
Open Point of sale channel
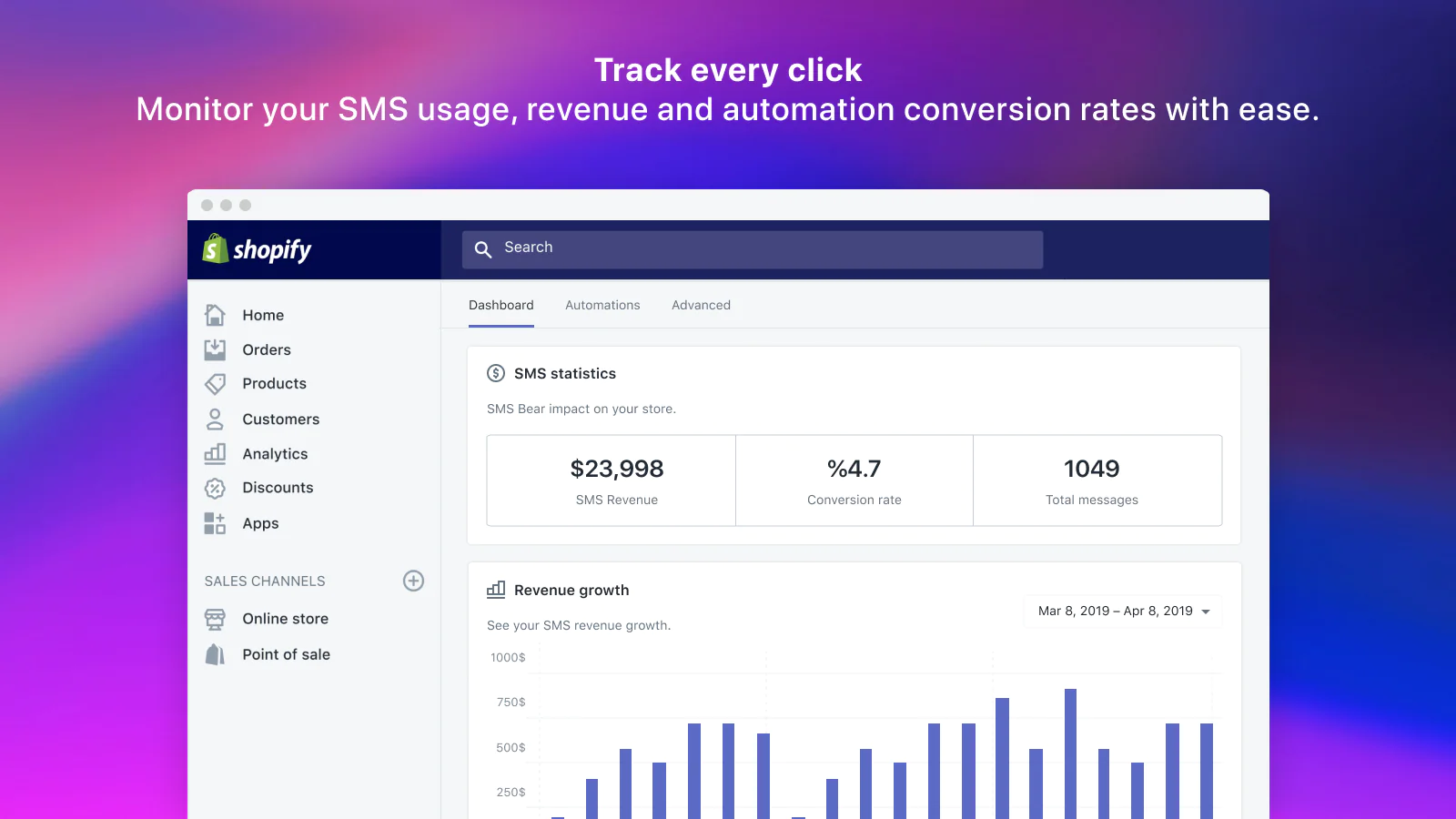286,654
